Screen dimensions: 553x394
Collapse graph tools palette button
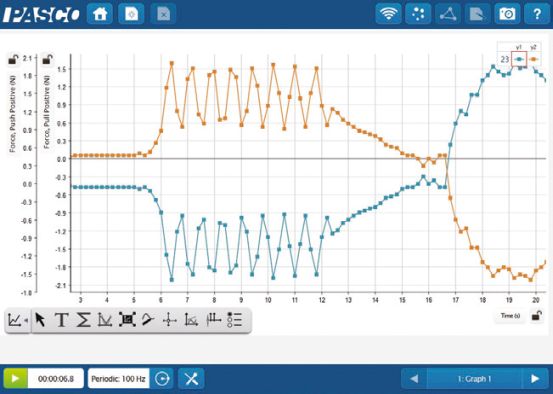tap(18, 320)
